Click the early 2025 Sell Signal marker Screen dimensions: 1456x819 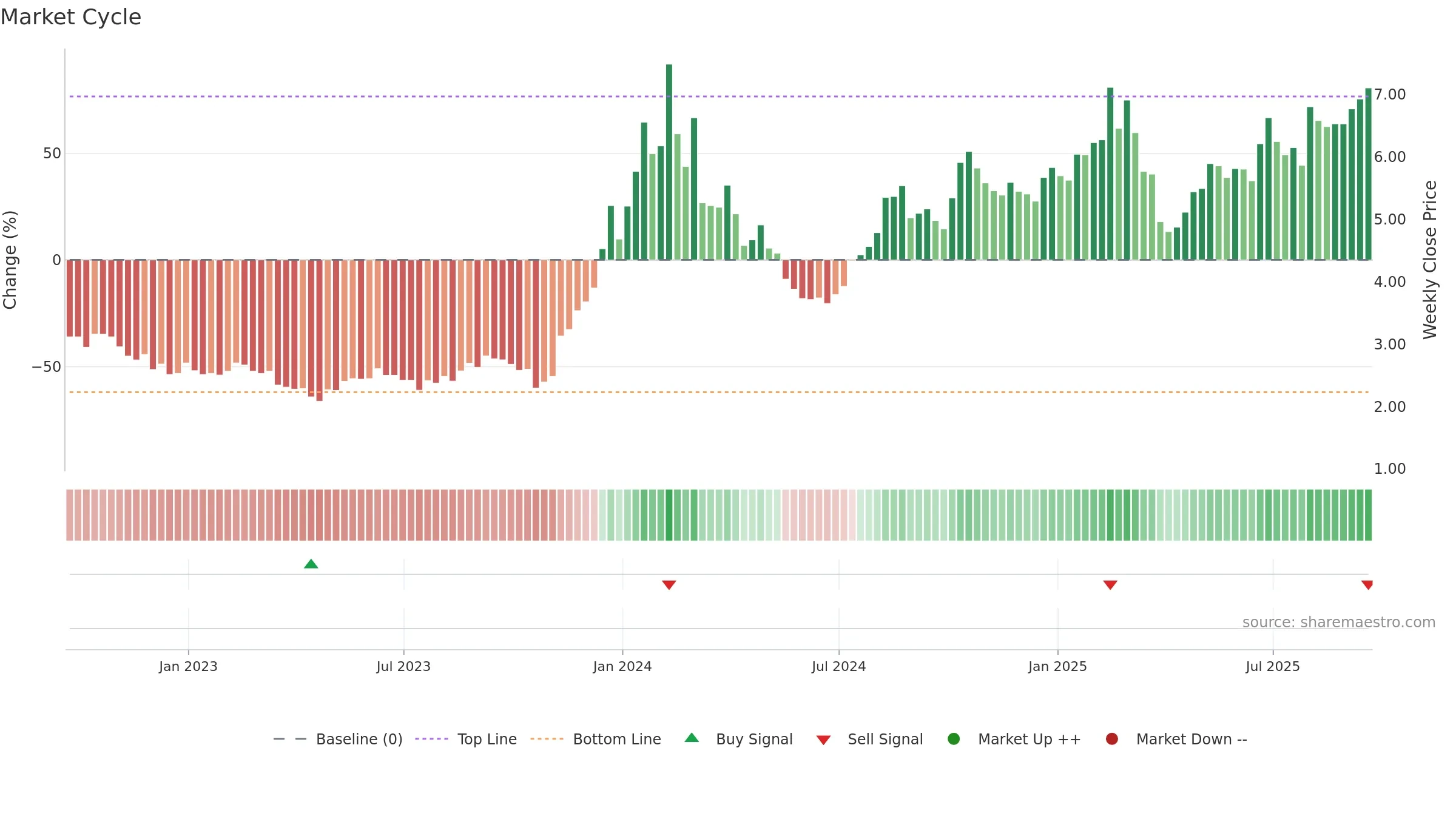click(1110, 585)
